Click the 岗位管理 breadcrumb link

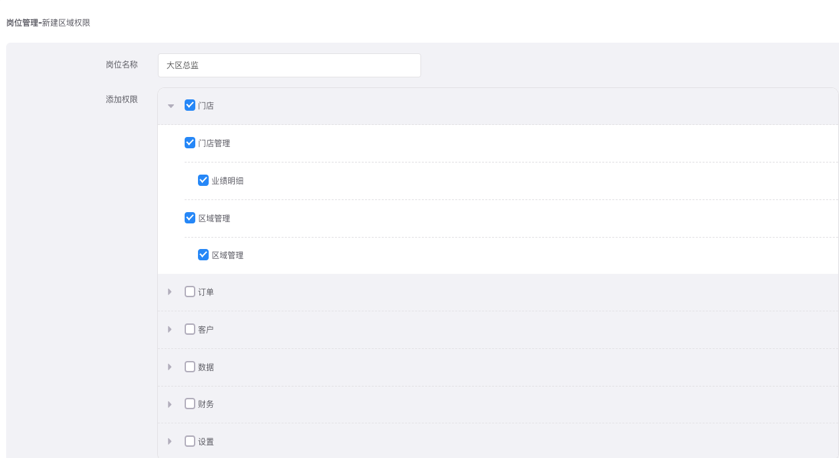[x=22, y=23]
